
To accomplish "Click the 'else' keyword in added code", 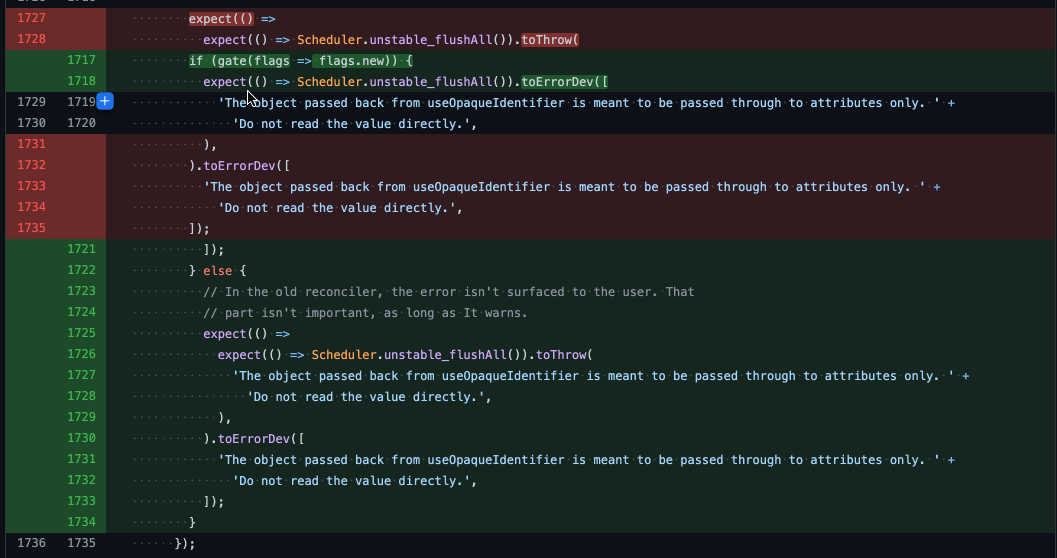I will pos(217,270).
